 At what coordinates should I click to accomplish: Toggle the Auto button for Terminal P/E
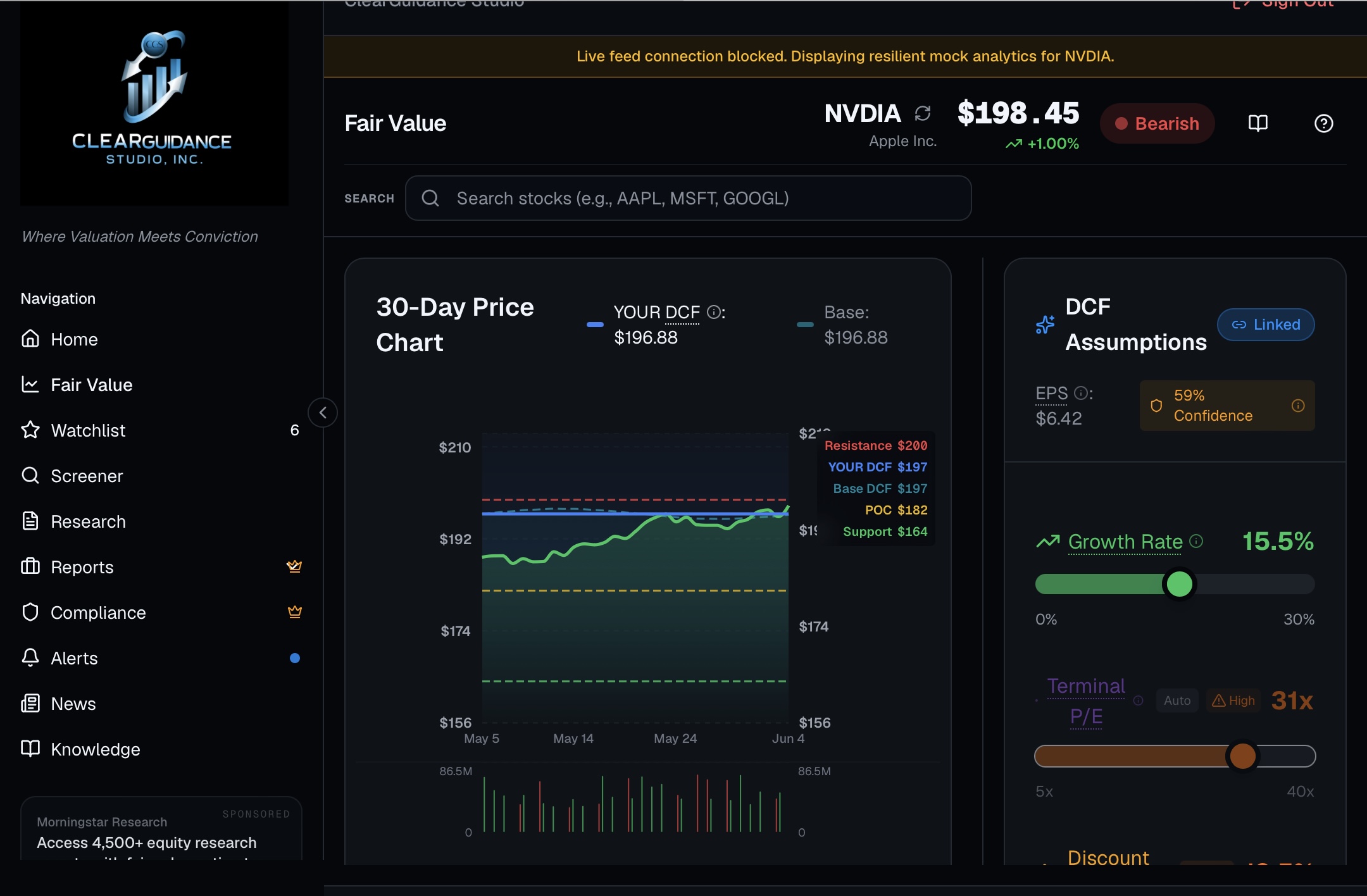1177,700
